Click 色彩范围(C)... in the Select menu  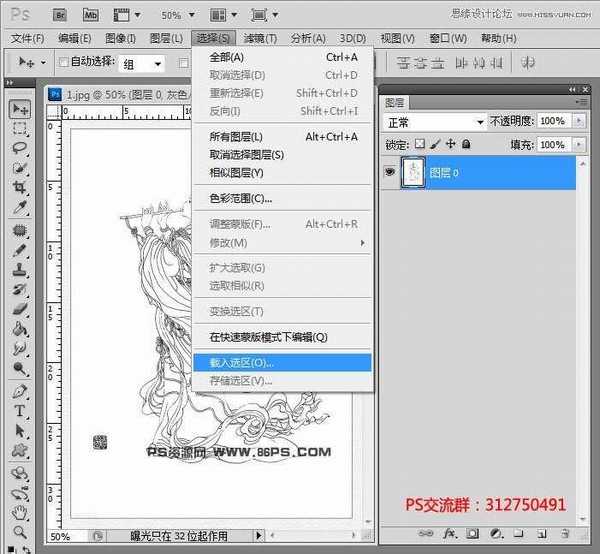[240, 198]
